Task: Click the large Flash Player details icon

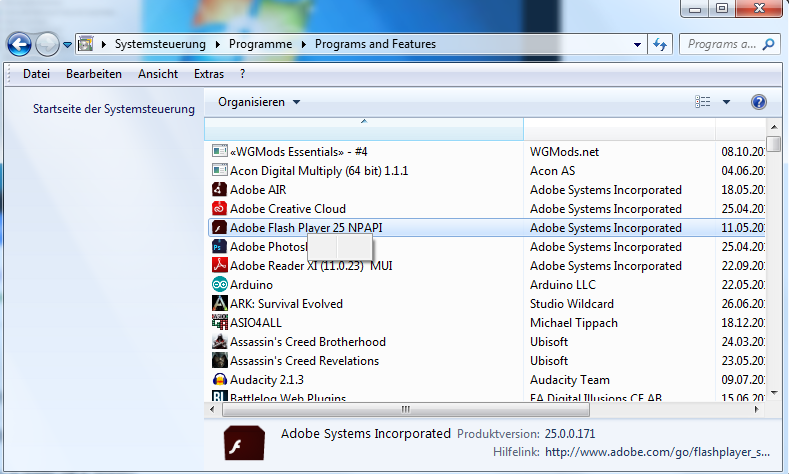Action: tap(244, 443)
